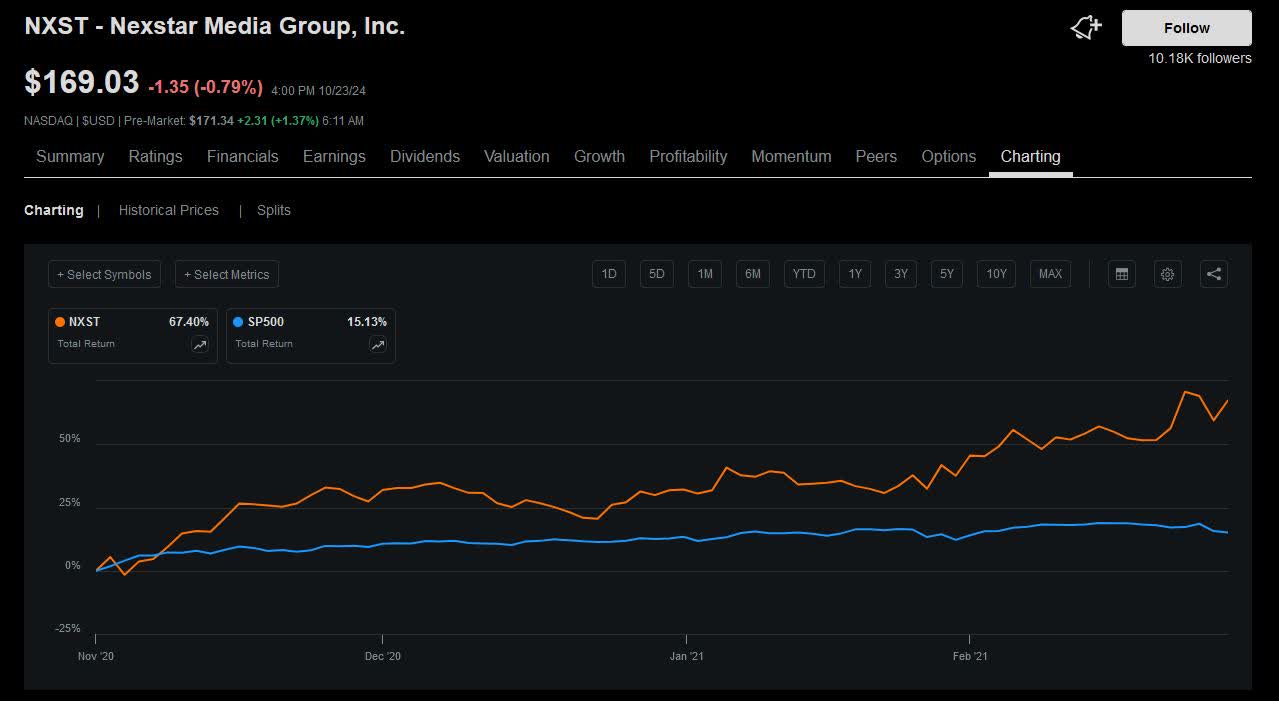Open the Historical Prices view
The image size is (1279, 701).
coord(168,210)
